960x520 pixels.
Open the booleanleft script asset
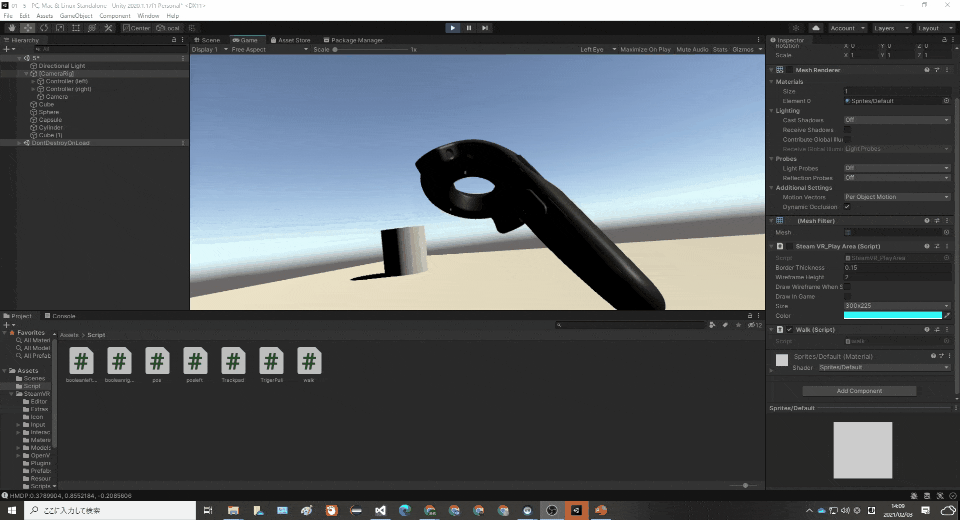pos(81,365)
